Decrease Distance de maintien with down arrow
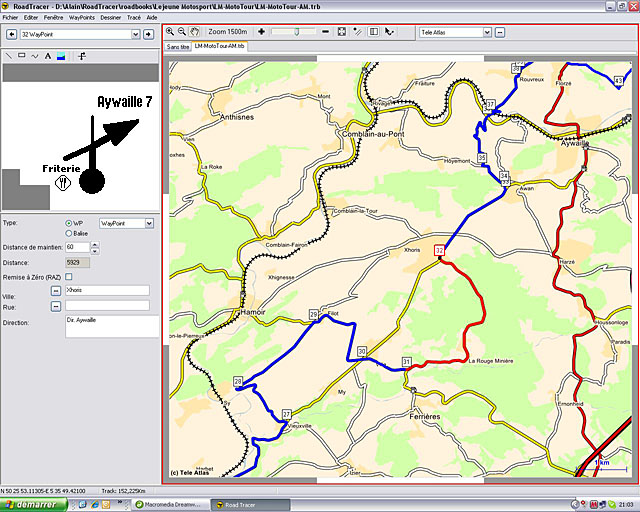640x512 pixels. pos(95,251)
